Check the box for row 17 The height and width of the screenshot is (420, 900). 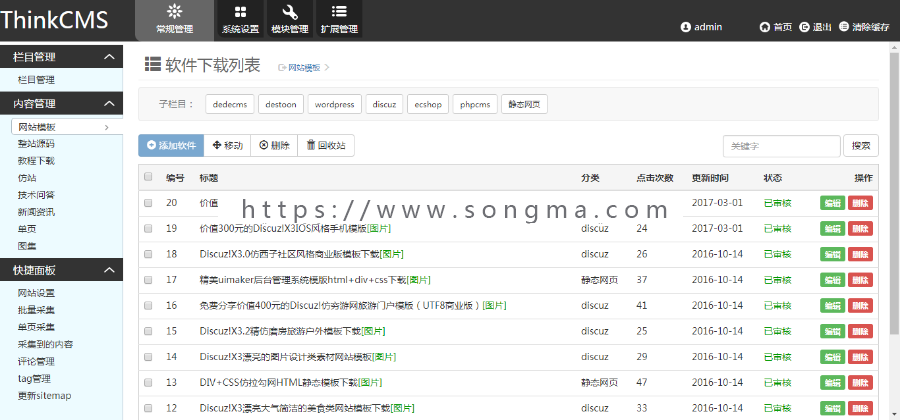coord(148,280)
